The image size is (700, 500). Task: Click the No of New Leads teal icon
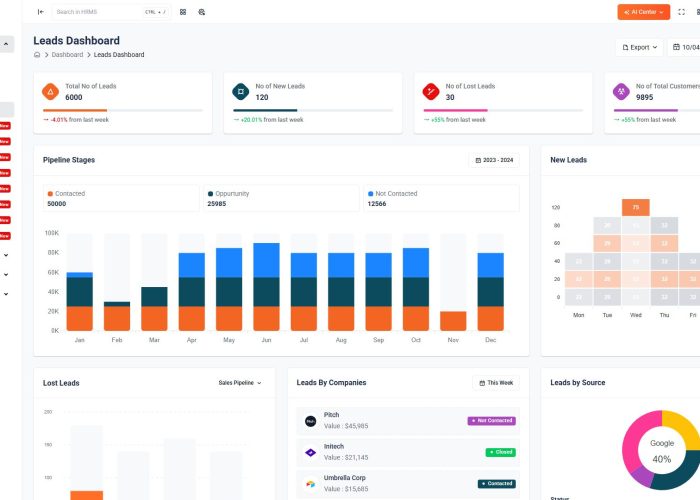point(241,92)
